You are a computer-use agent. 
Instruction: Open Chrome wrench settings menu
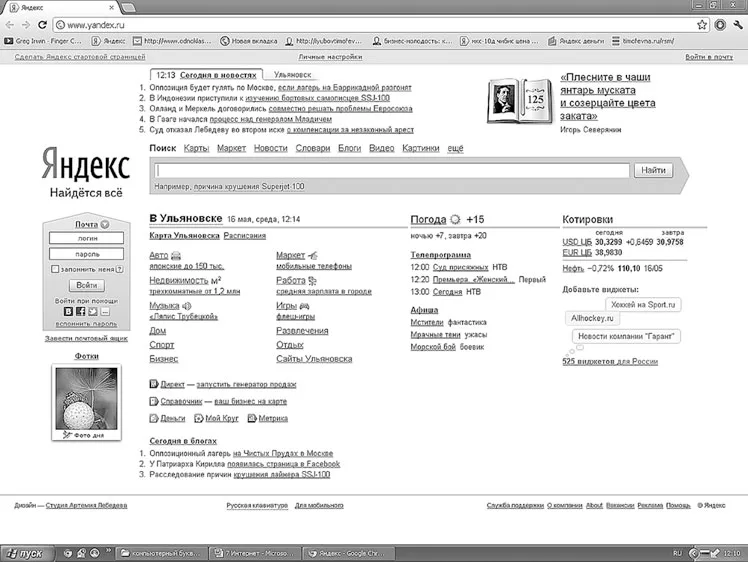738,25
